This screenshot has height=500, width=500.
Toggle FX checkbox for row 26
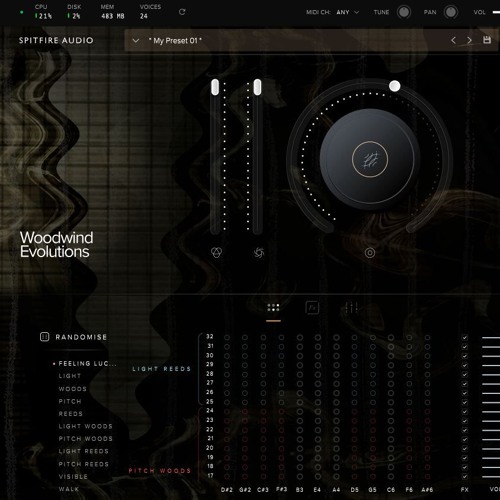[x=464, y=393]
